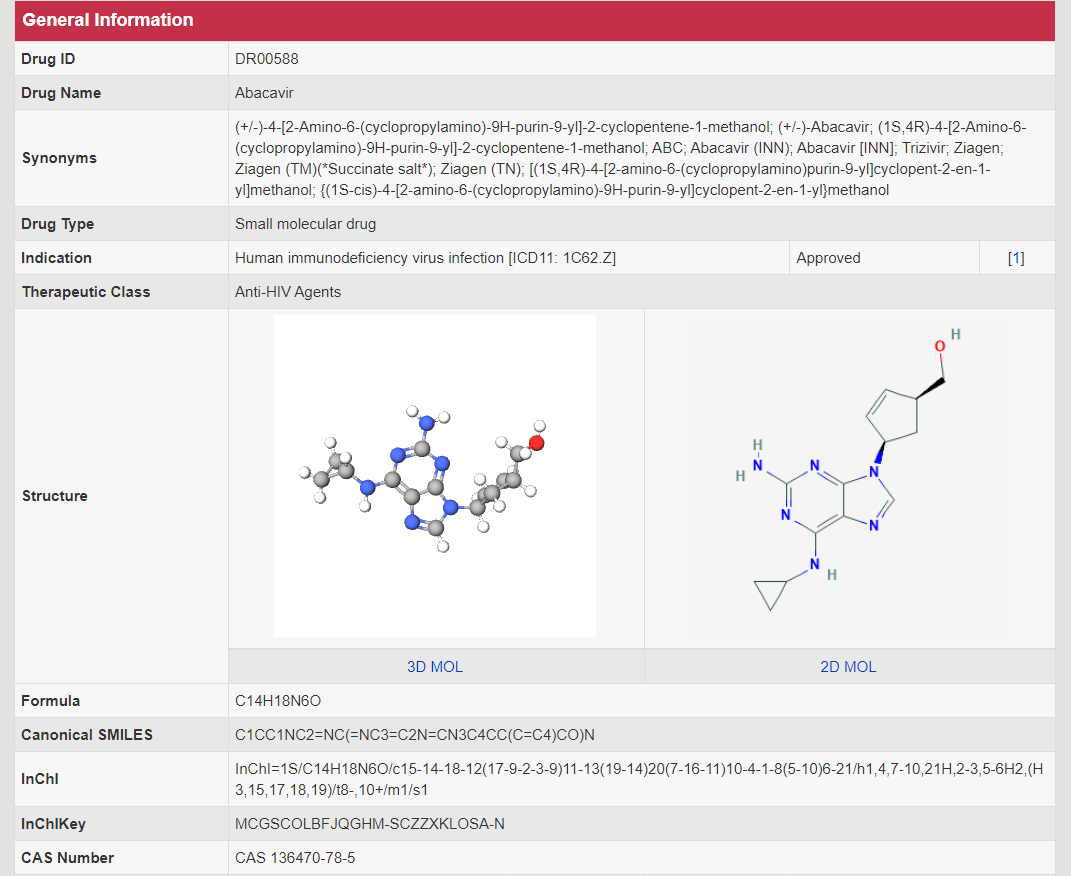The height and width of the screenshot is (876, 1071).
Task: Open the 2D MOL download link
Action: point(848,667)
